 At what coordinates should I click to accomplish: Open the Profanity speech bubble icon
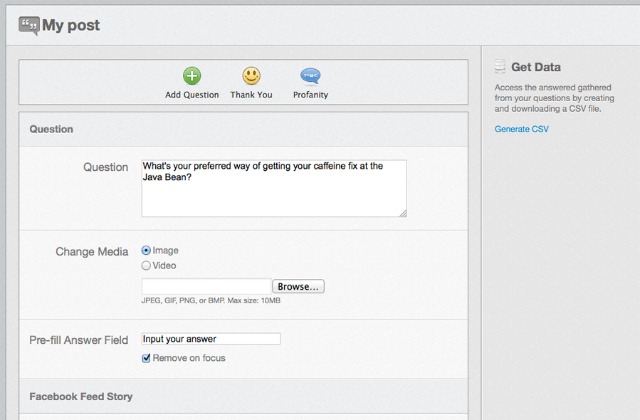[x=311, y=76]
